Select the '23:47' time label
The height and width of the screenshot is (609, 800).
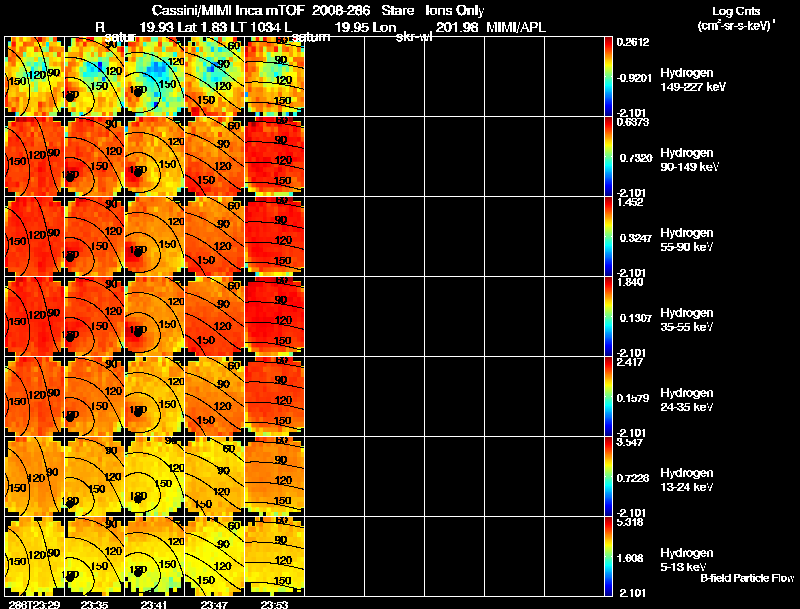tap(214, 604)
